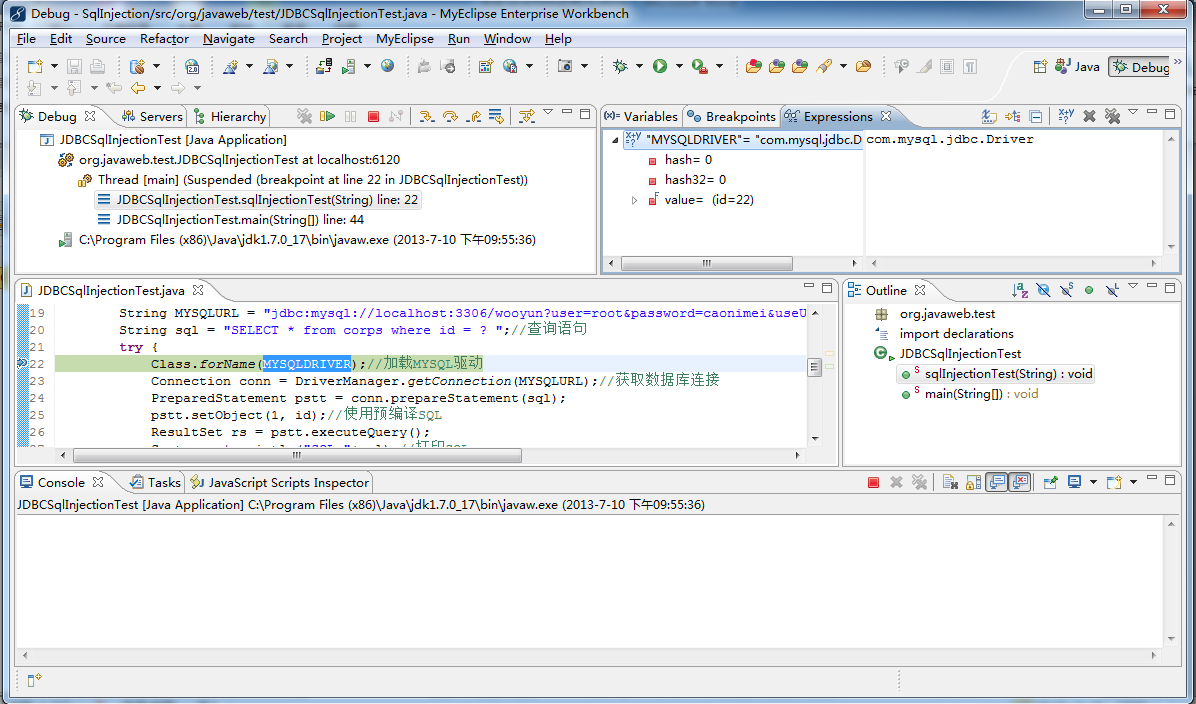Toggle Show Console When Standard Error Changes
Viewport: 1196px width, 704px height.
tap(1020, 482)
